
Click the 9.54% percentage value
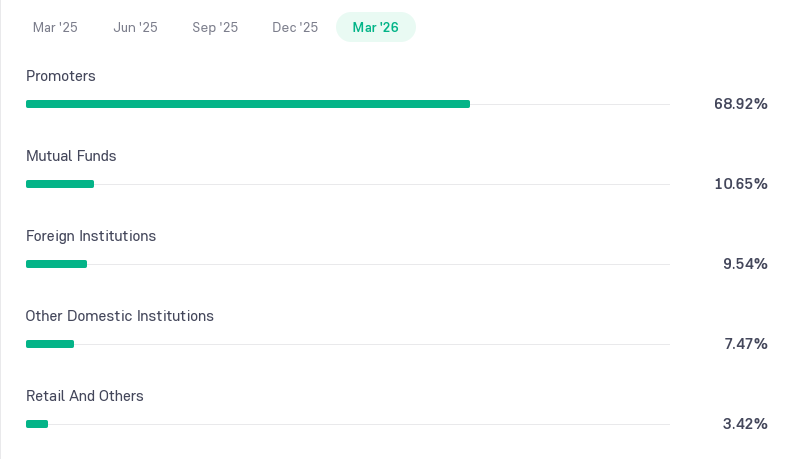tap(745, 264)
